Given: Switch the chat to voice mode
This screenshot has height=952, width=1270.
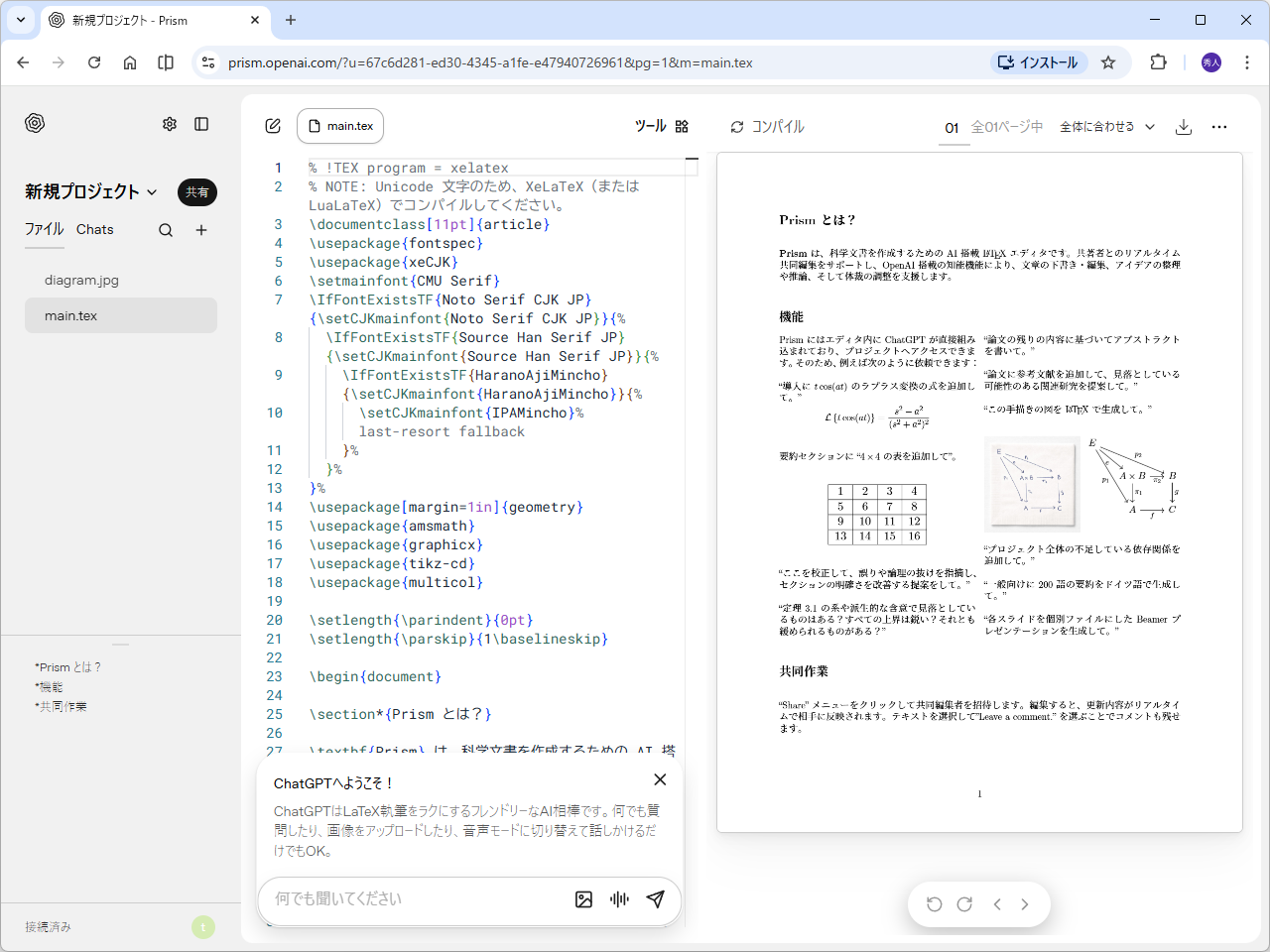Looking at the screenshot, I should [x=619, y=899].
